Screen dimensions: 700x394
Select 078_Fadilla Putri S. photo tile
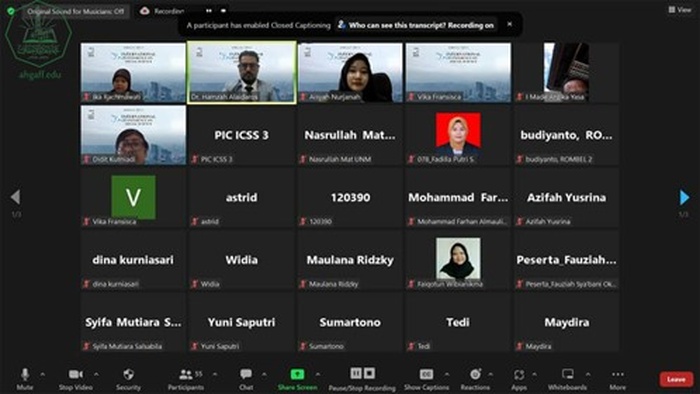pyautogui.click(x=458, y=135)
